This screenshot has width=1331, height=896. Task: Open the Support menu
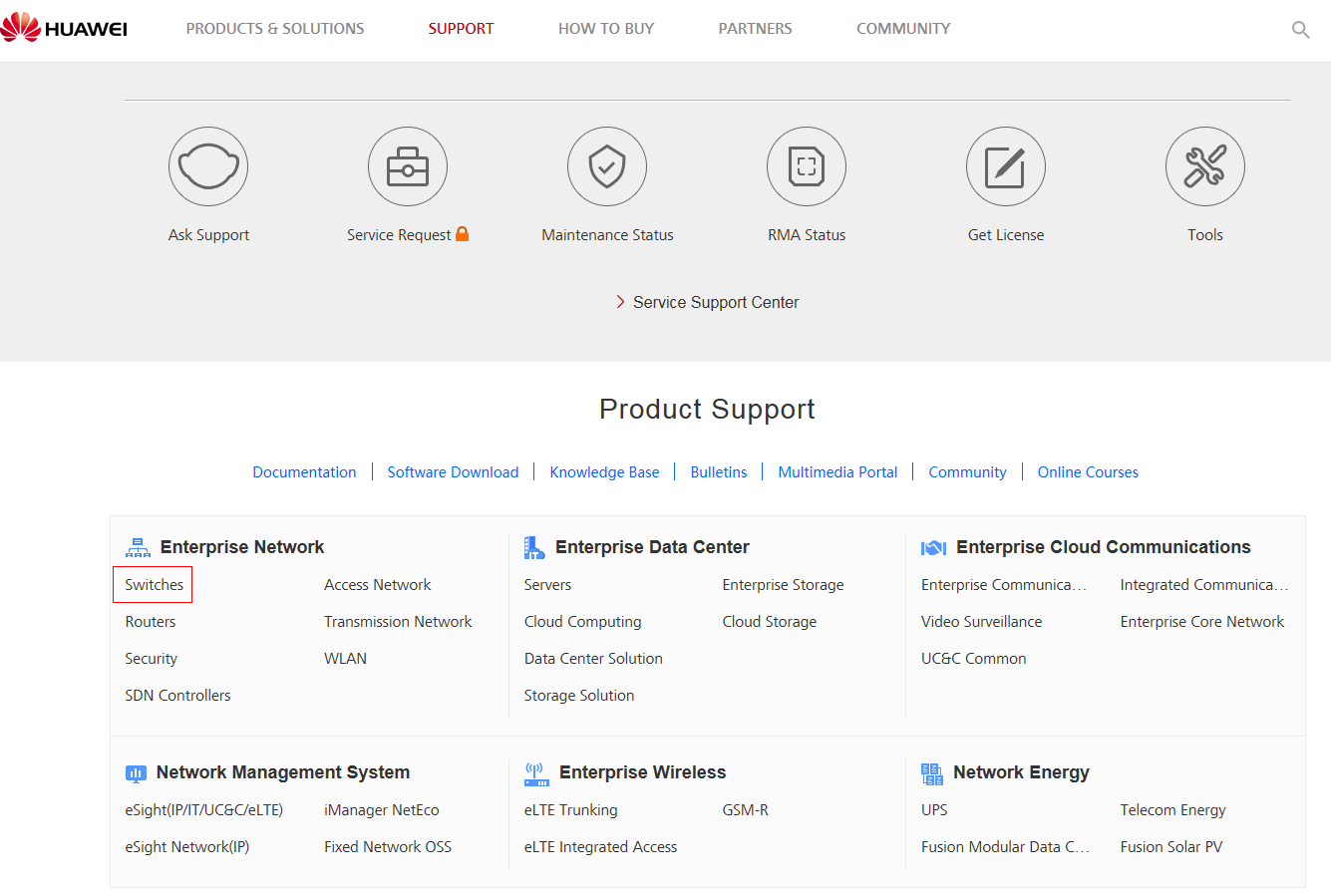(x=461, y=29)
